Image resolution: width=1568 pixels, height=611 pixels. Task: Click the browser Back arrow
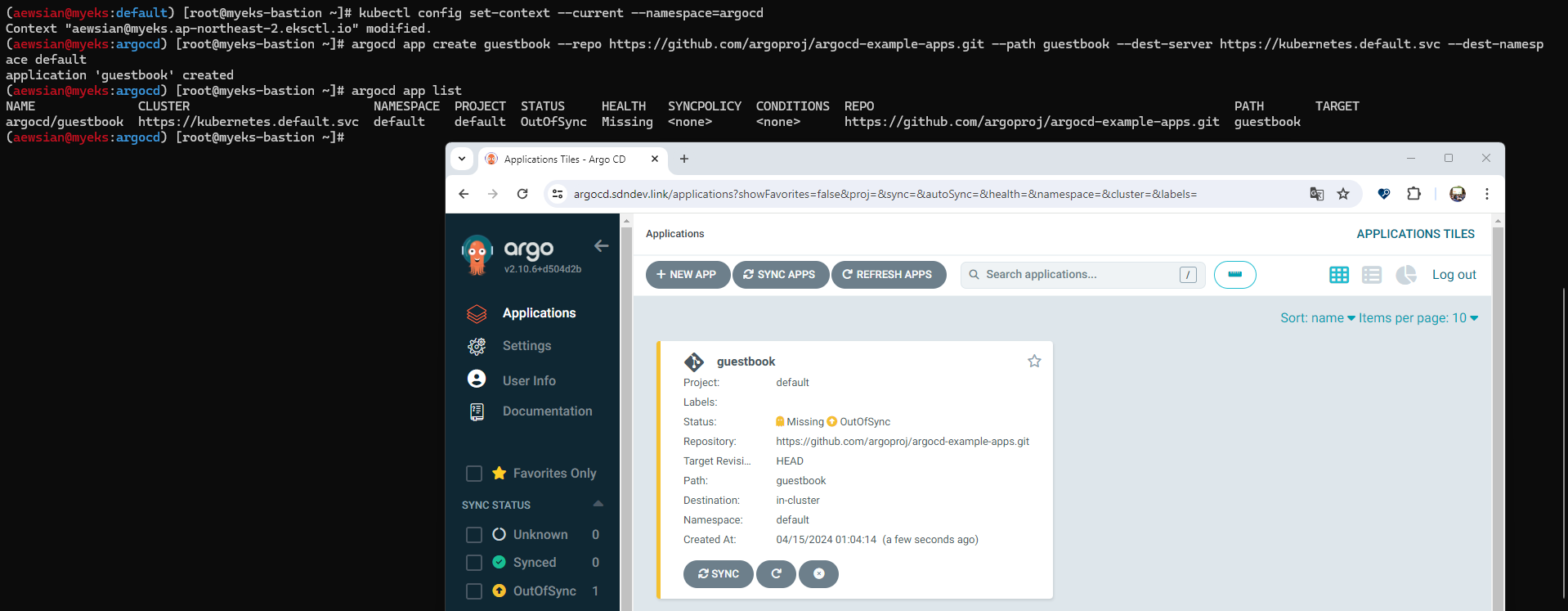pos(464,194)
